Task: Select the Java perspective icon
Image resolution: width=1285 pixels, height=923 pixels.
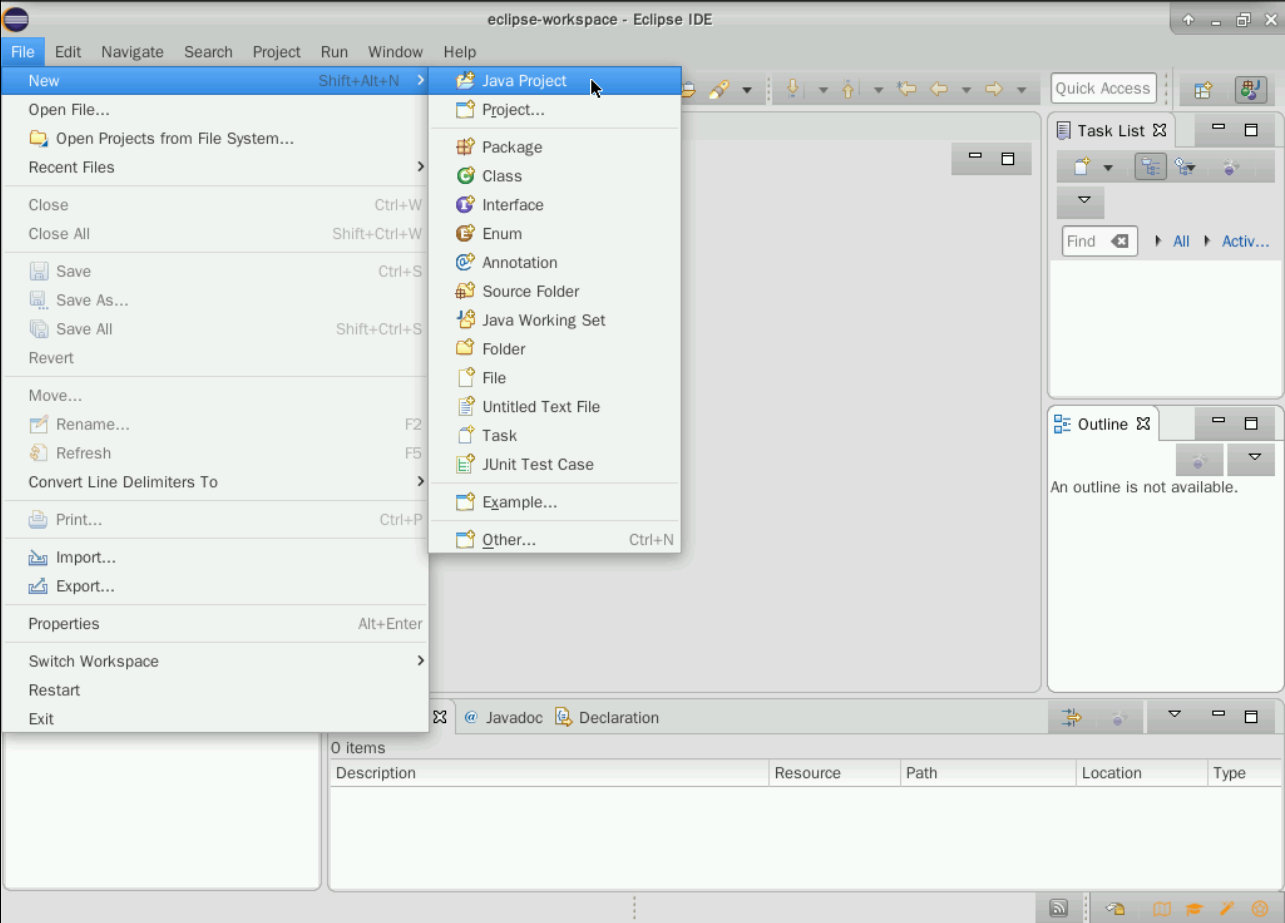Action: click(x=1250, y=89)
